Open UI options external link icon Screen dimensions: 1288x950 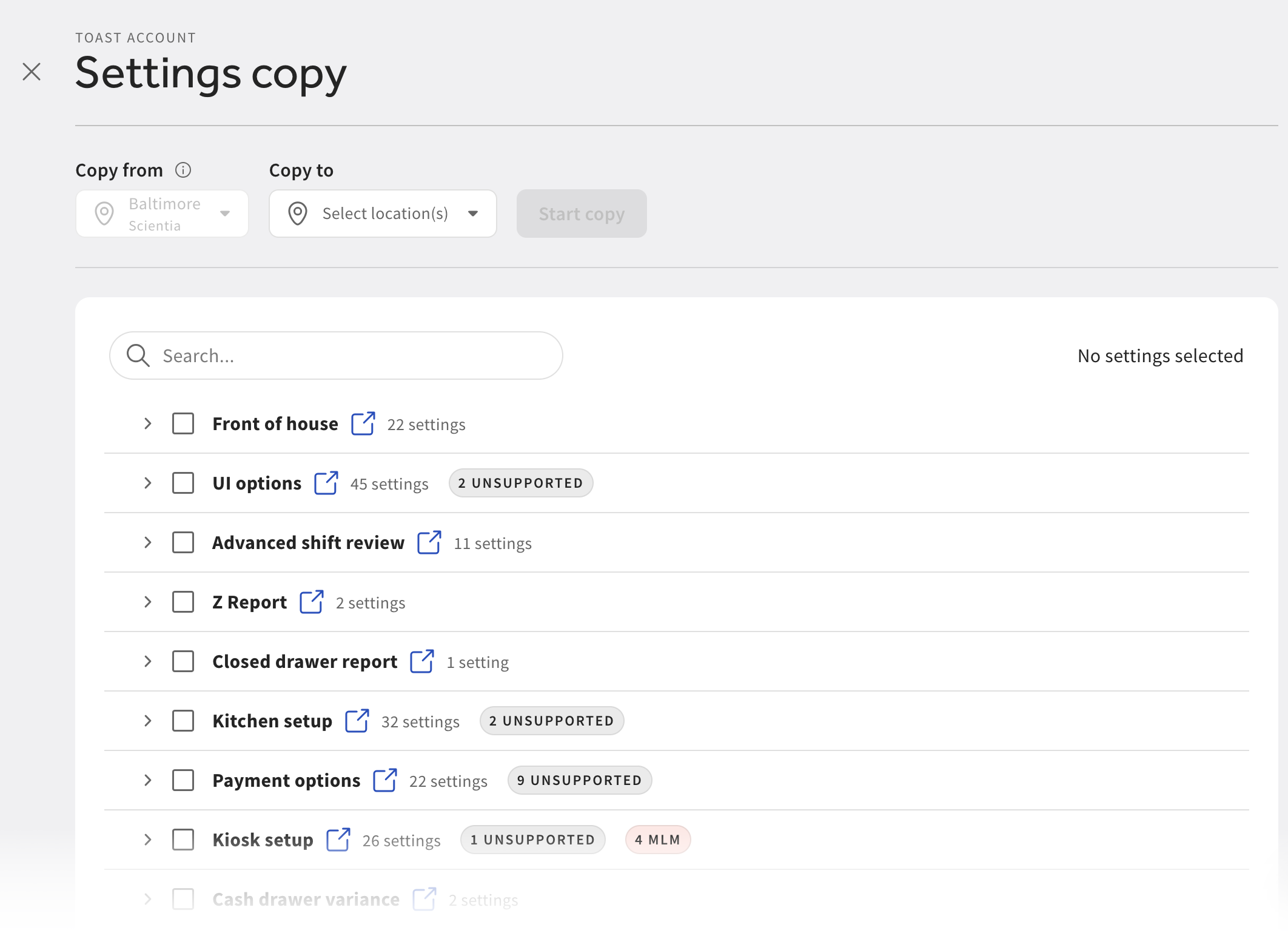coord(326,483)
